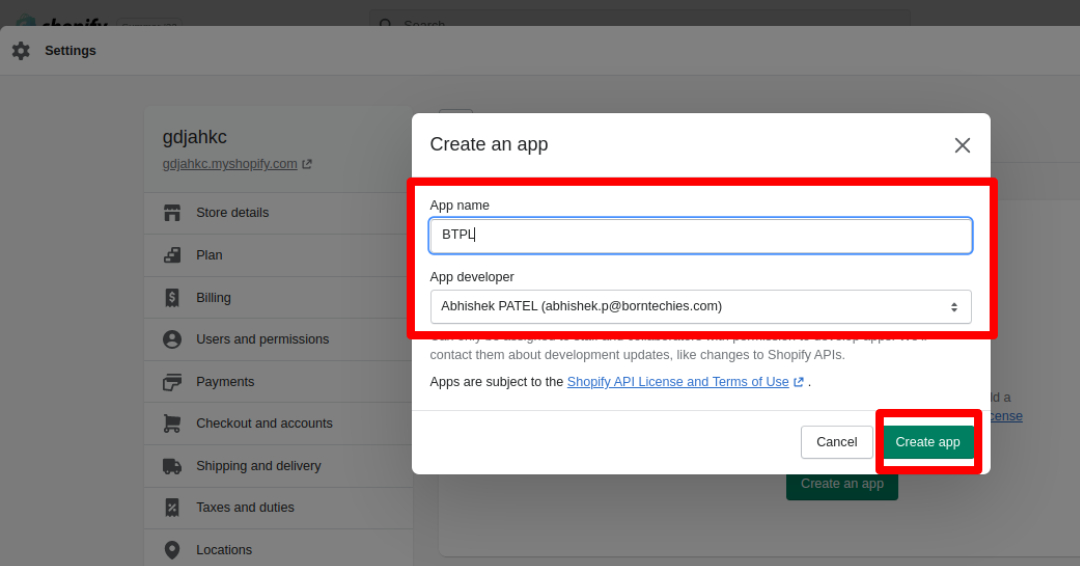The height and width of the screenshot is (566, 1080).
Task: Open Shipping and delivery settings
Action: point(278,466)
